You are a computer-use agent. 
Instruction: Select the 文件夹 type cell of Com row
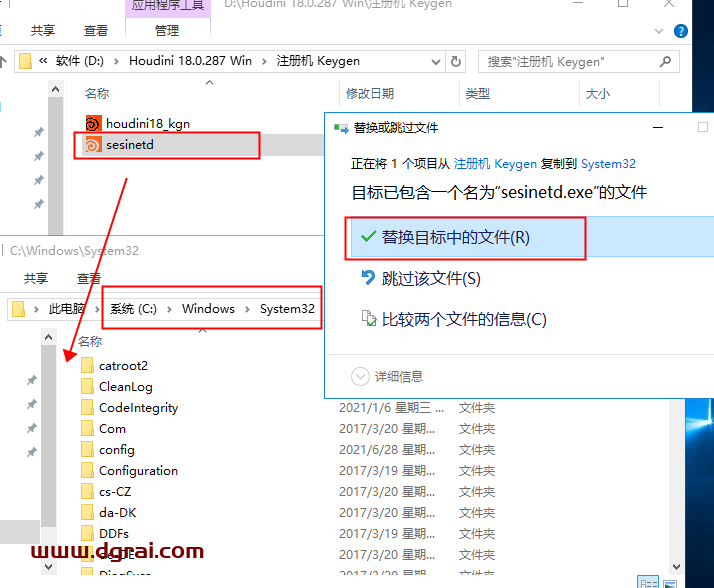pyautogui.click(x=477, y=429)
